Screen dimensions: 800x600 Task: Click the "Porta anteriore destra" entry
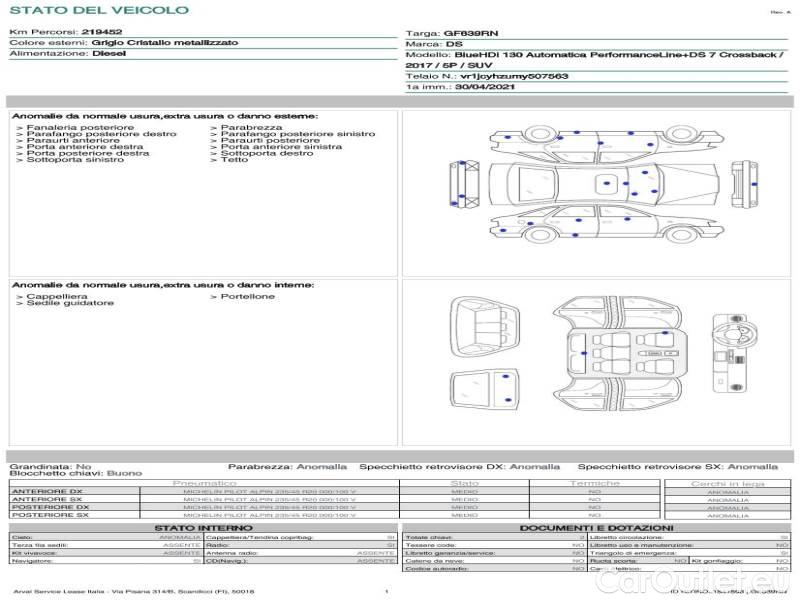(x=85, y=147)
